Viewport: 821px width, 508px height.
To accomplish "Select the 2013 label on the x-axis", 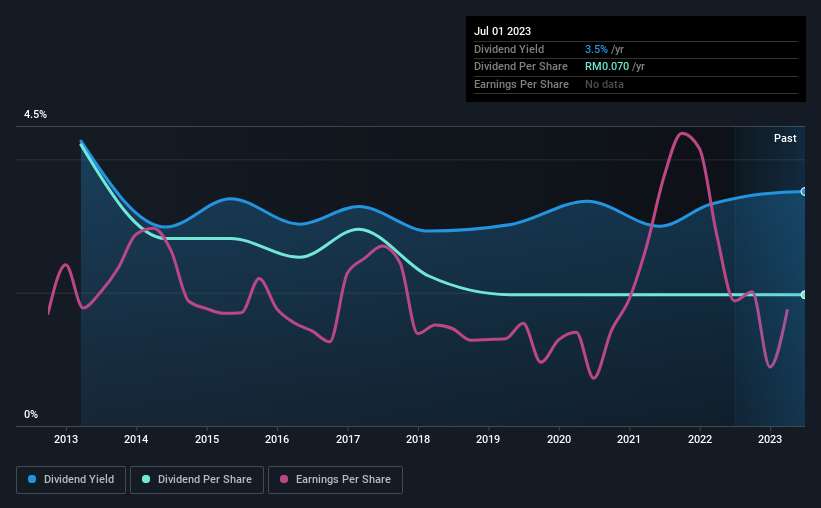I will click(66, 439).
